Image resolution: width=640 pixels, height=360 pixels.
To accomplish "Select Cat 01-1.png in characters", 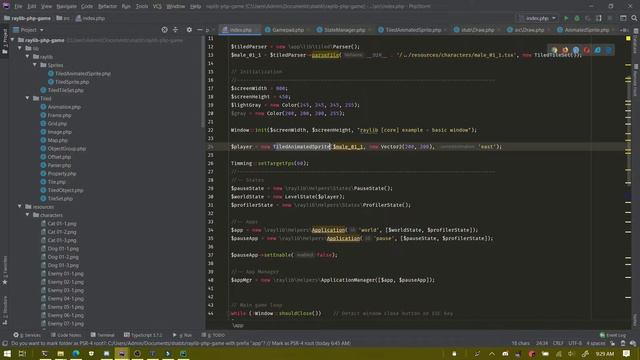I will pos(62,224).
